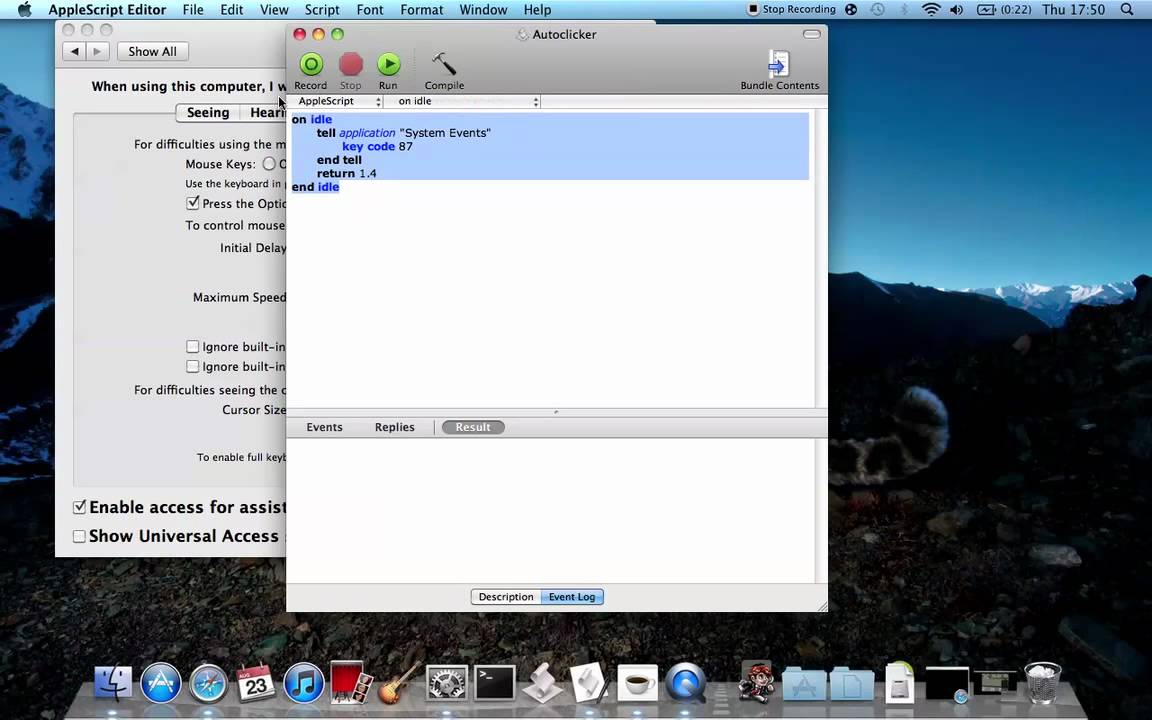This screenshot has width=1152, height=720.
Task: Click the clock showing Thu 17:50
Action: point(1073,10)
